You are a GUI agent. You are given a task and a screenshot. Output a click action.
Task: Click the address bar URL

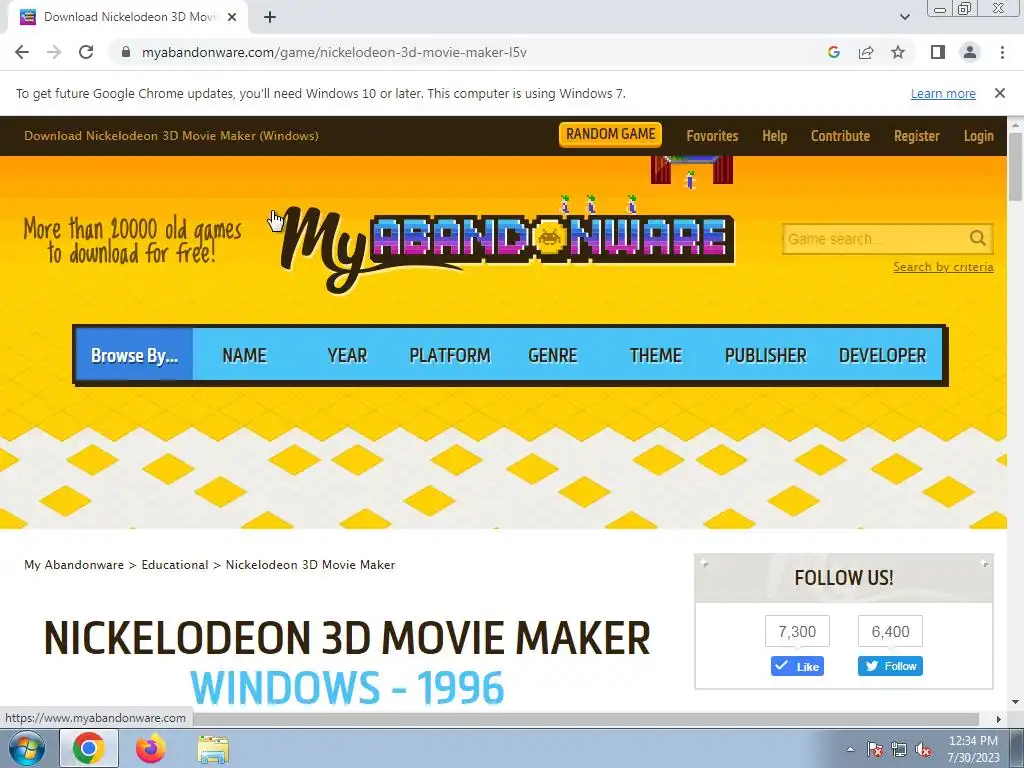tap(334, 52)
